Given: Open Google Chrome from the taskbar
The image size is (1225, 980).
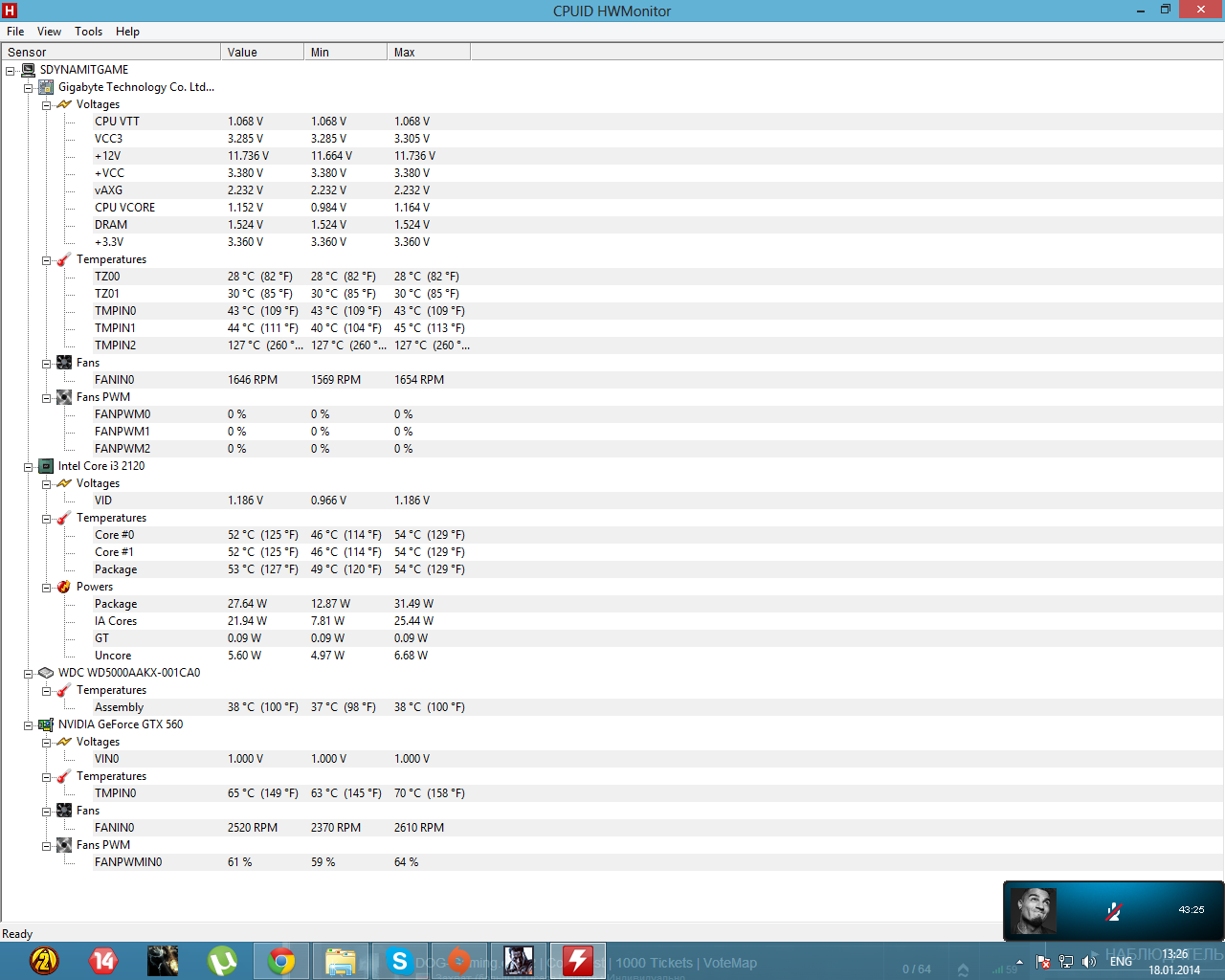Looking at the screenshot, I should coord(281,961).
